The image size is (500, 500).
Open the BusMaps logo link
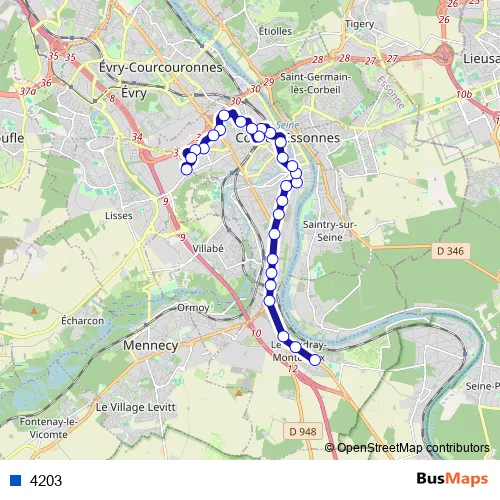tap(452, 479)
